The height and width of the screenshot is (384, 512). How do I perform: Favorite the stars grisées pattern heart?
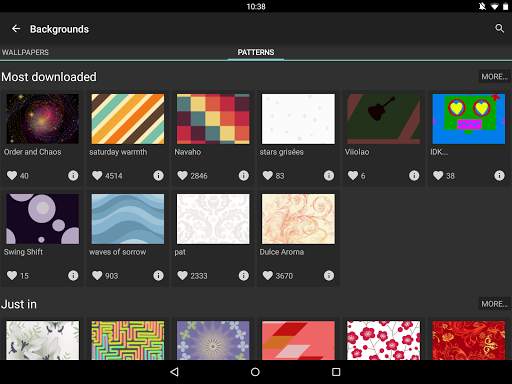pos(268,175)
